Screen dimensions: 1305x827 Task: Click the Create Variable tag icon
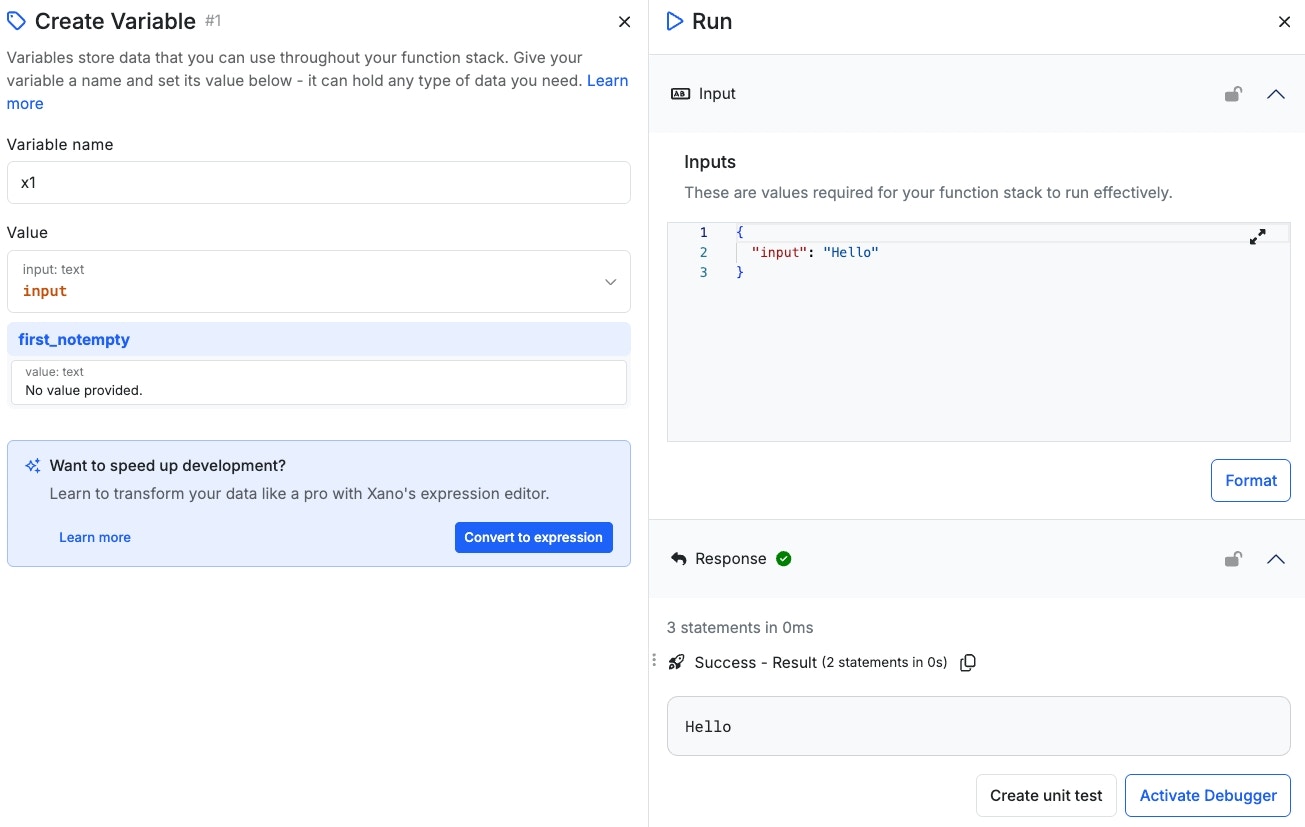pyautogui.click(x=16, y=21)
